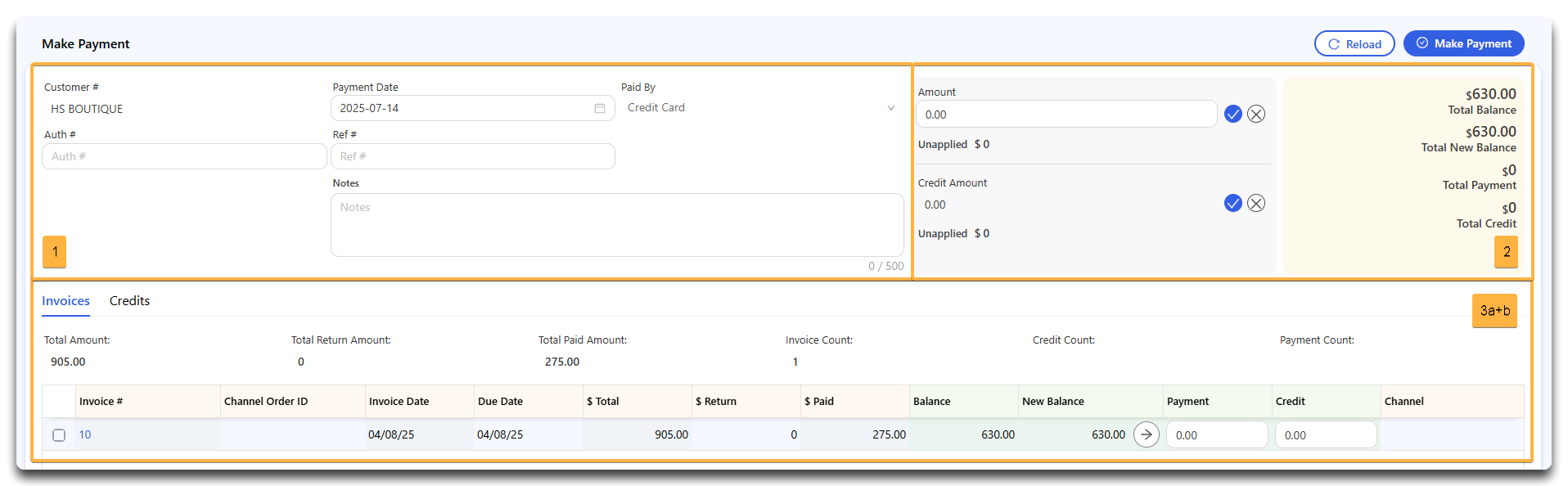The width and height of the screenshot is (1568, 486).
Task: Click the Amount input field
Action: [x=1066, y=115]
